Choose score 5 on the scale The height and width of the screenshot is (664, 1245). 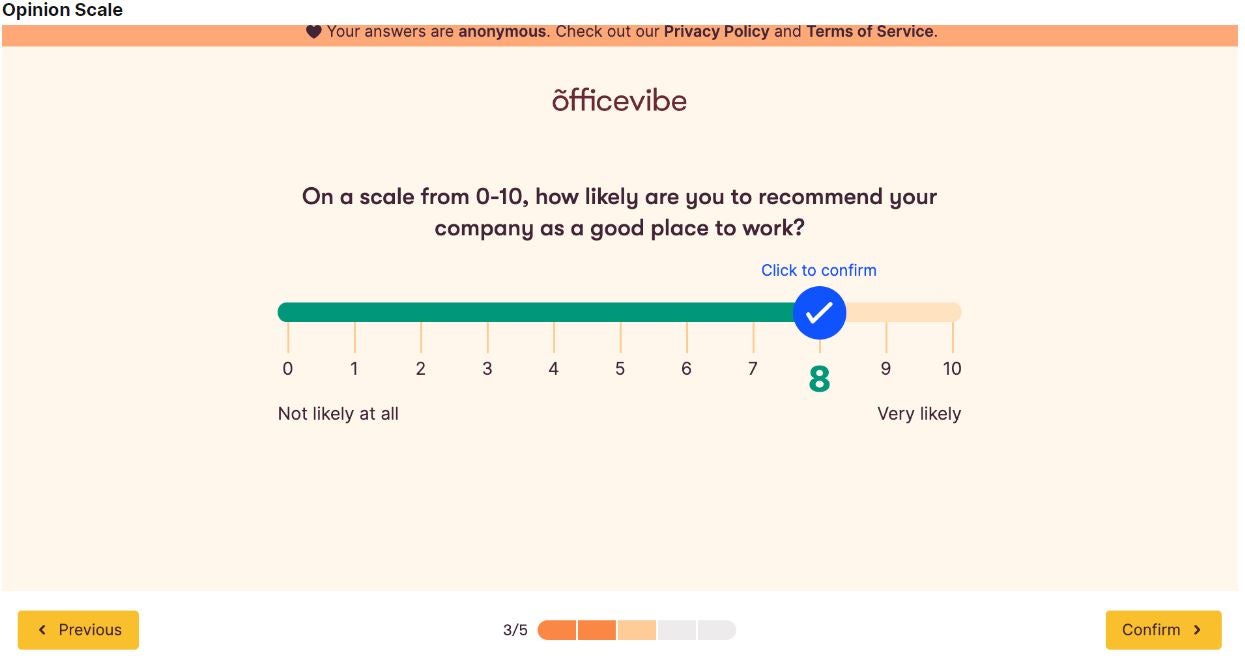[x=620, y=369]
